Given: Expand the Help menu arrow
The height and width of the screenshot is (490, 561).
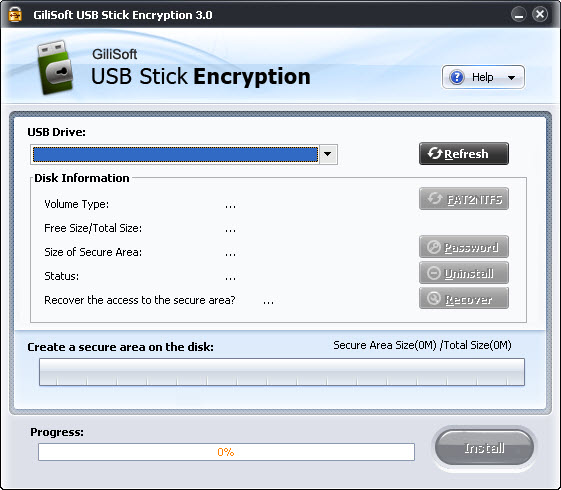Looking at the screenshot, I should click(x=512, y=78).
